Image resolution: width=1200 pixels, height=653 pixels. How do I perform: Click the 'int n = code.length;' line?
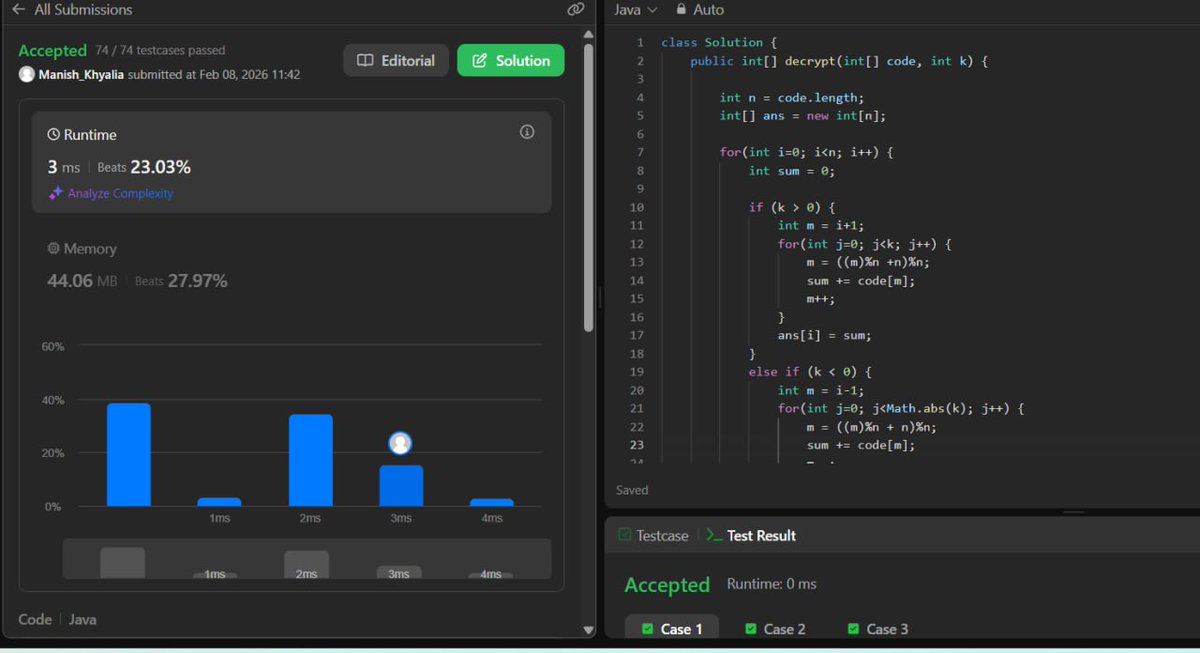(x=791, y=97)
